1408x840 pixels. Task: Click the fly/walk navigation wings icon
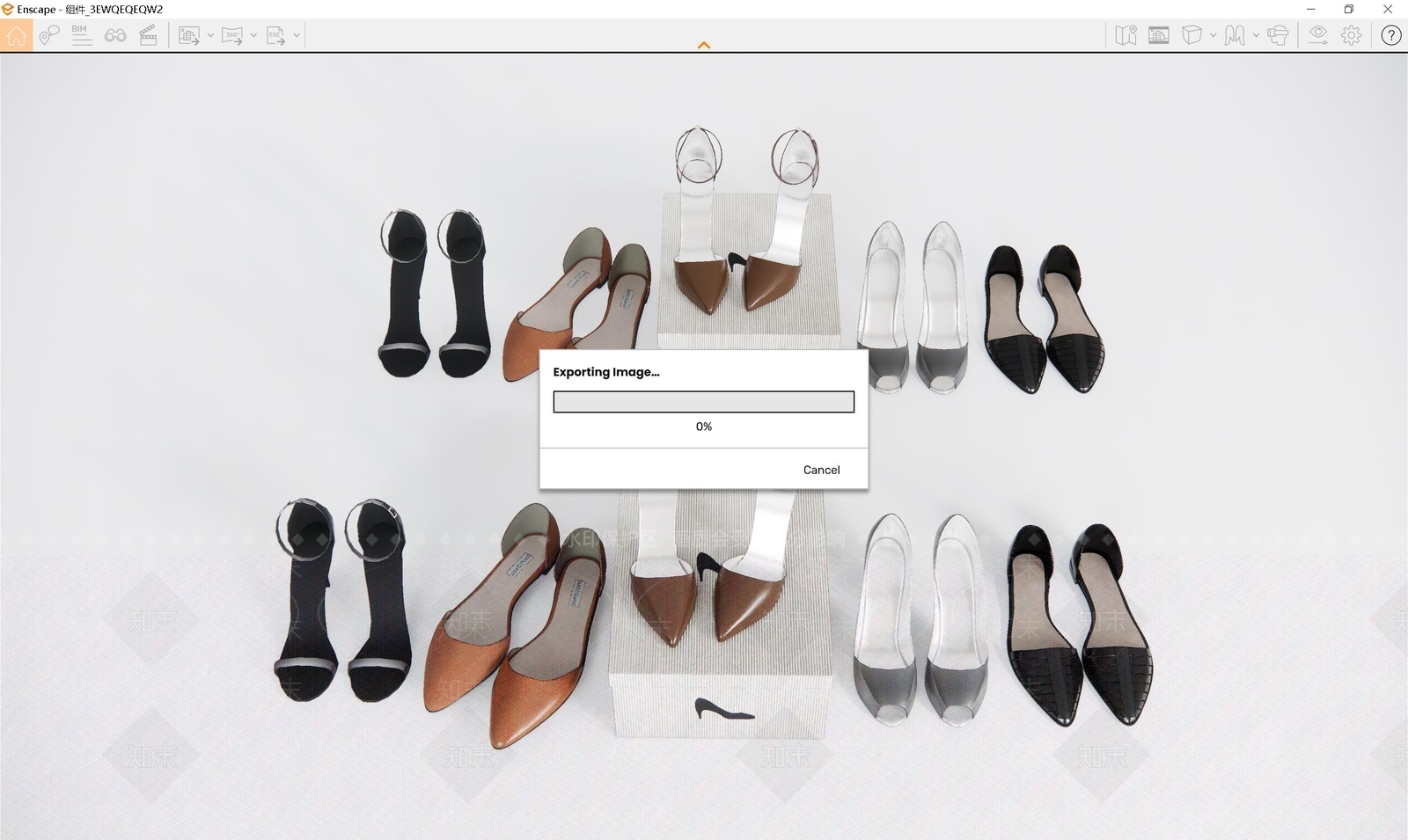point(1235,35)
